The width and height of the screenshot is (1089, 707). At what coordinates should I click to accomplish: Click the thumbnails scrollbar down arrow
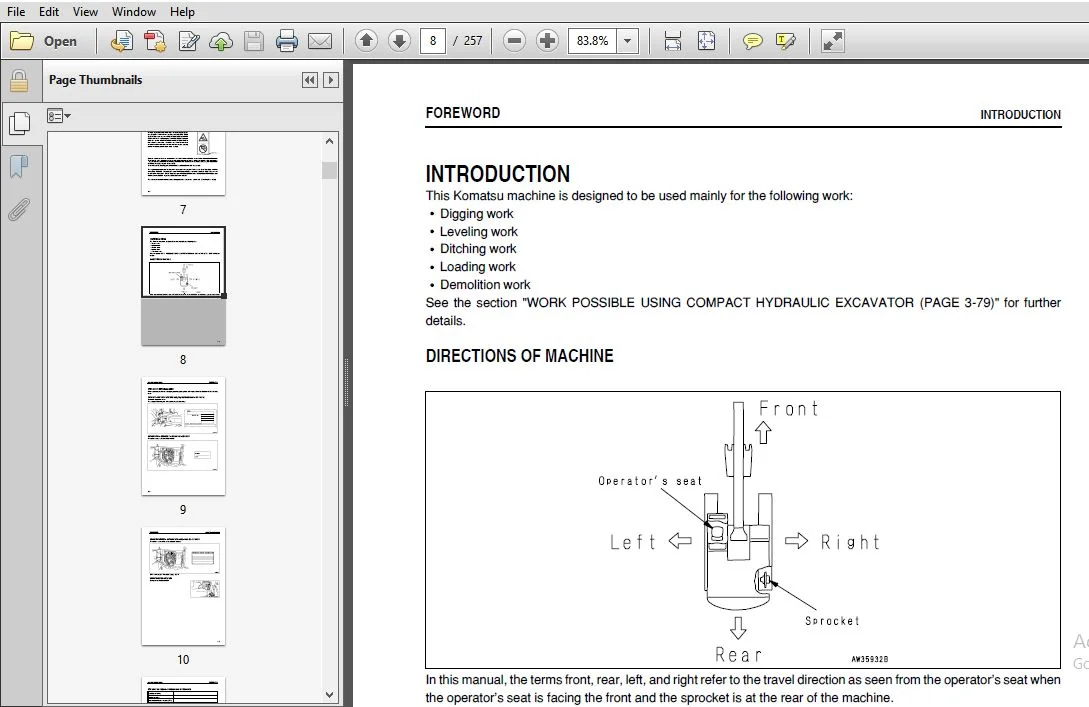pos(329,694)
